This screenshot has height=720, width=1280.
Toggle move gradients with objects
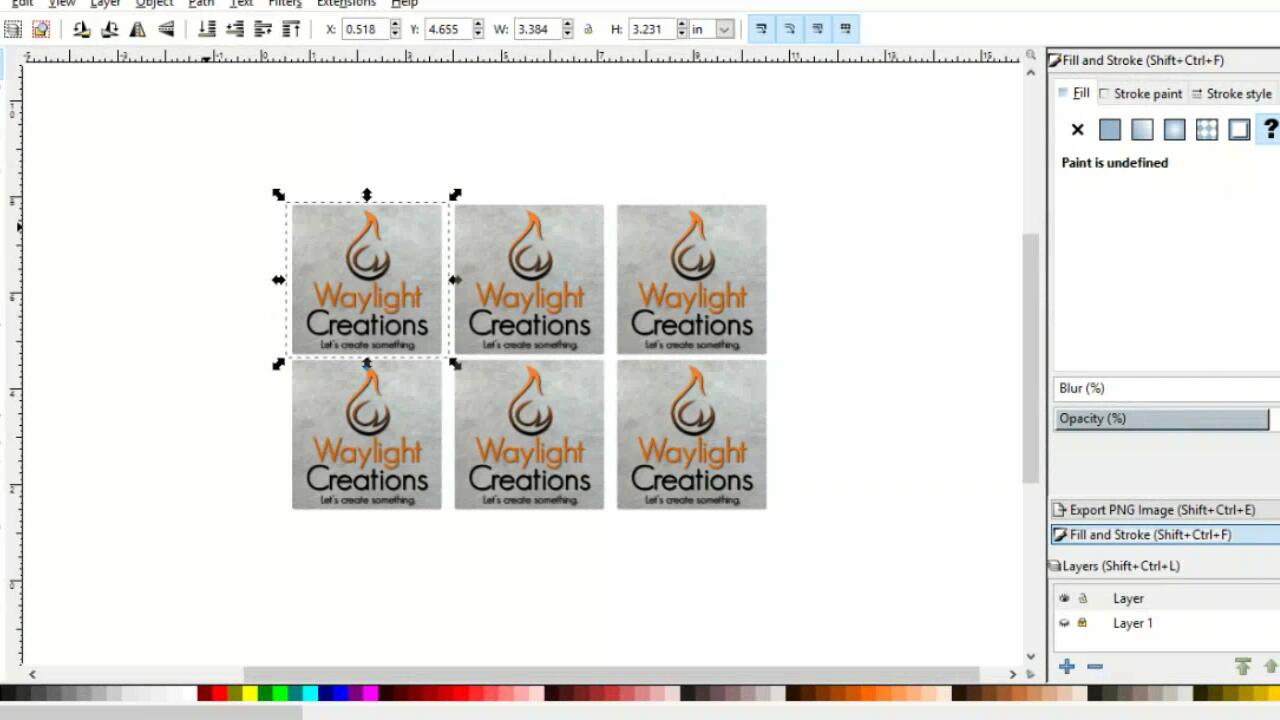coord(817,29)
